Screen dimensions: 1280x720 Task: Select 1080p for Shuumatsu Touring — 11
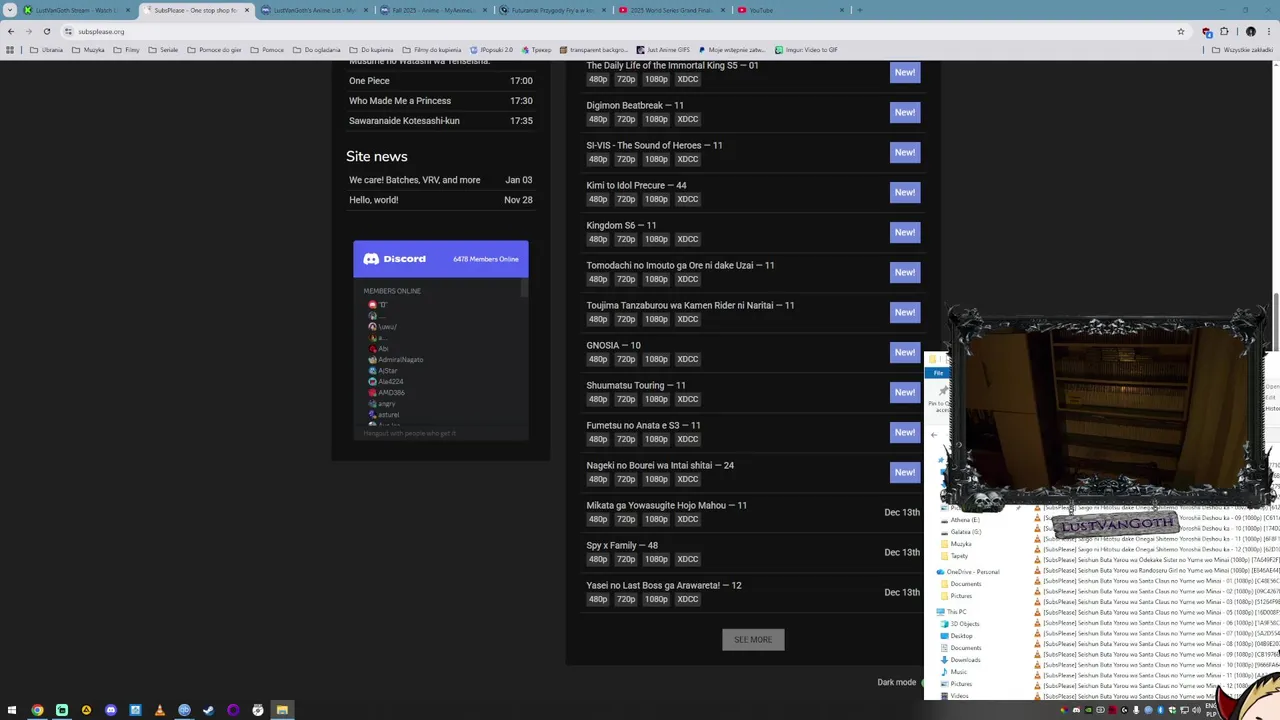point(656,399)
